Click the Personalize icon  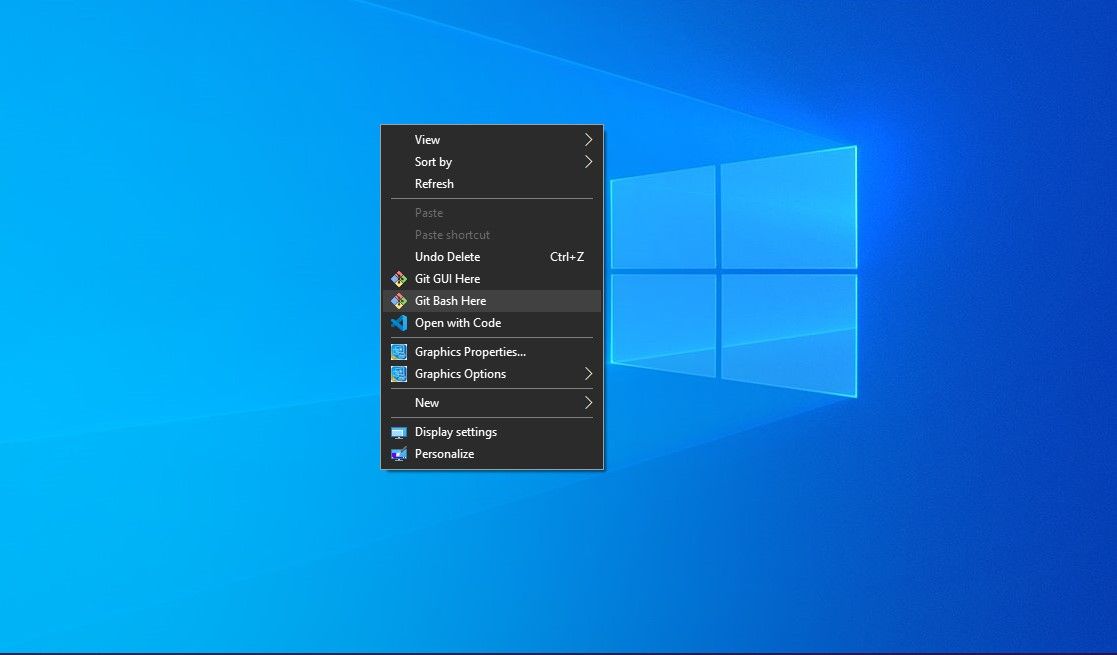click(399, 454)
